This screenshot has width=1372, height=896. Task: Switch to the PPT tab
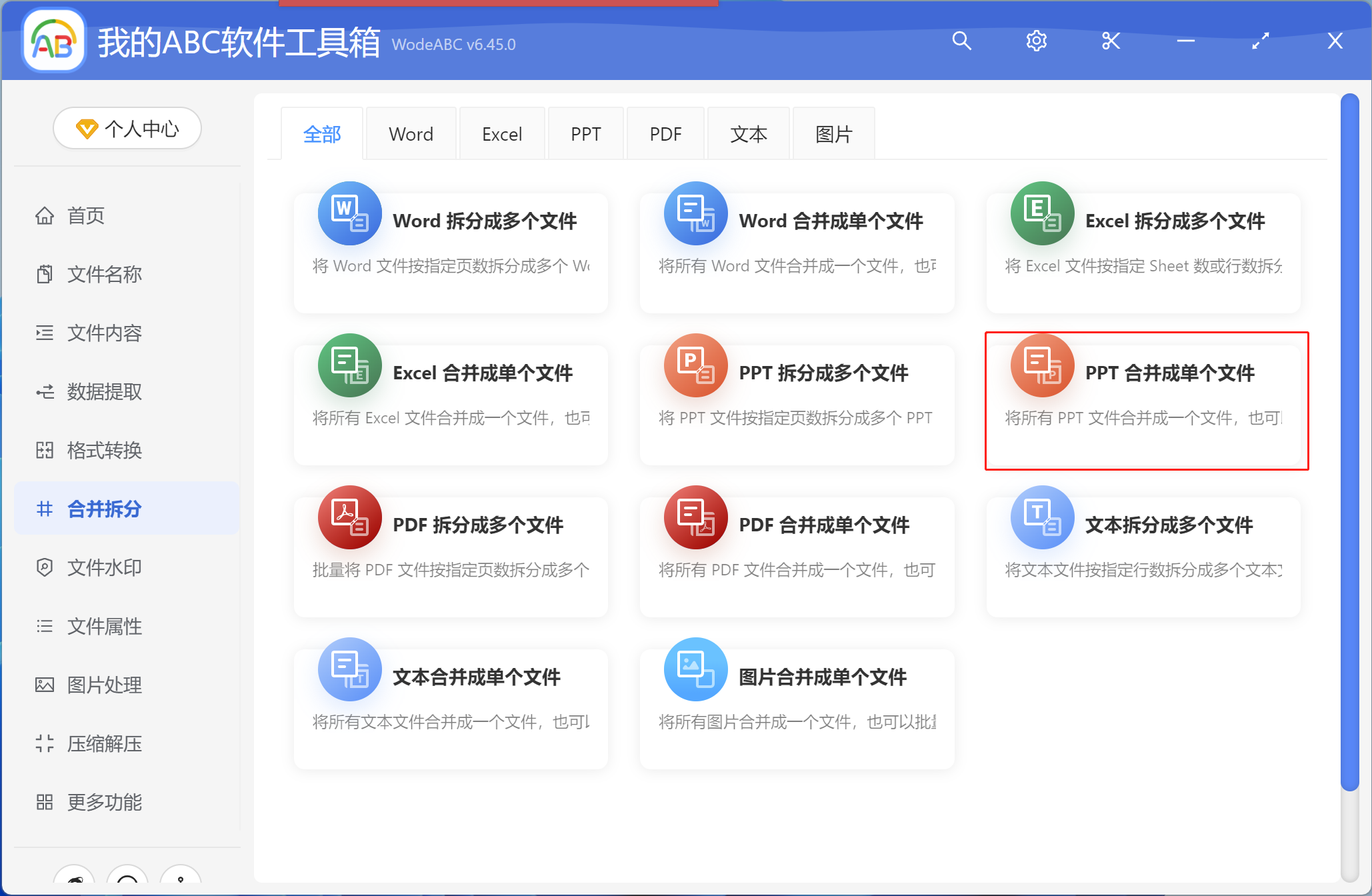(x=585, y=133)
